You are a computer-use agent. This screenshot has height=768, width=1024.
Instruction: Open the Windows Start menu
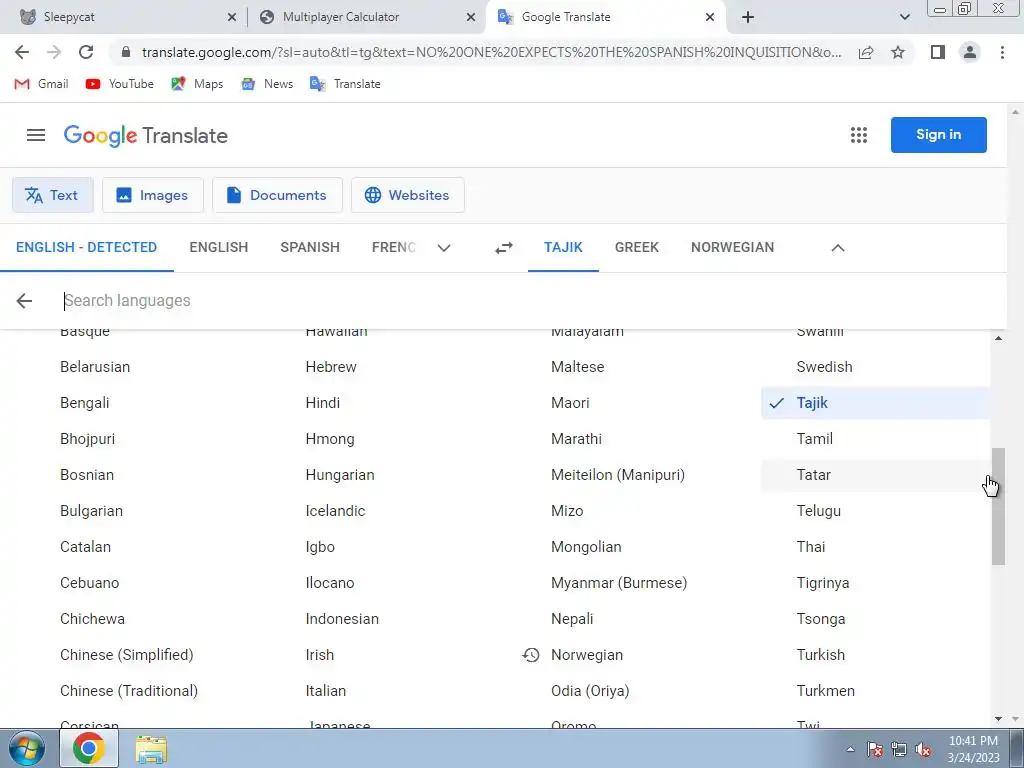pyautogui.click(x=26, y=748)
